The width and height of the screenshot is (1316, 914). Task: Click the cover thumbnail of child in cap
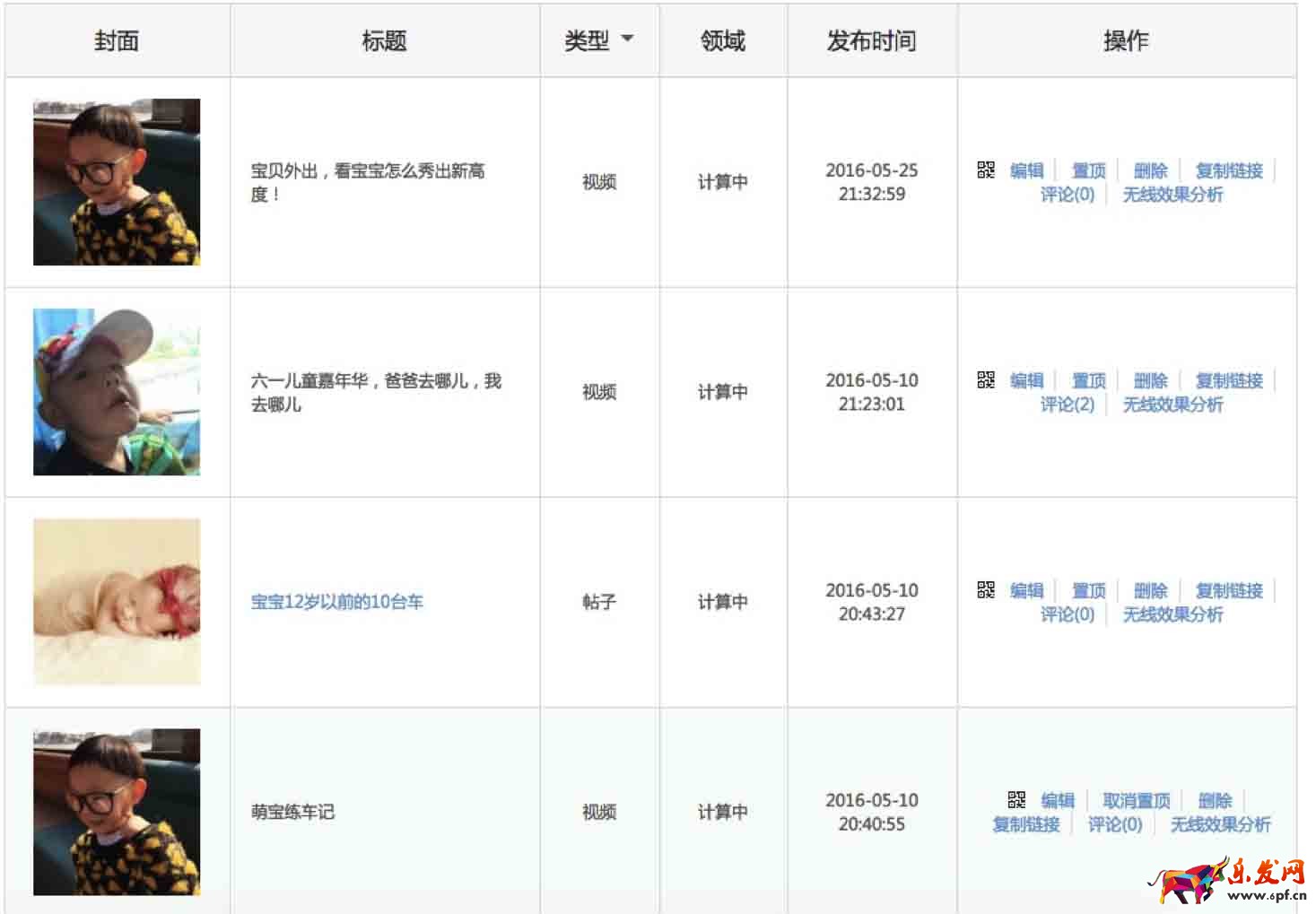[117, 392]
